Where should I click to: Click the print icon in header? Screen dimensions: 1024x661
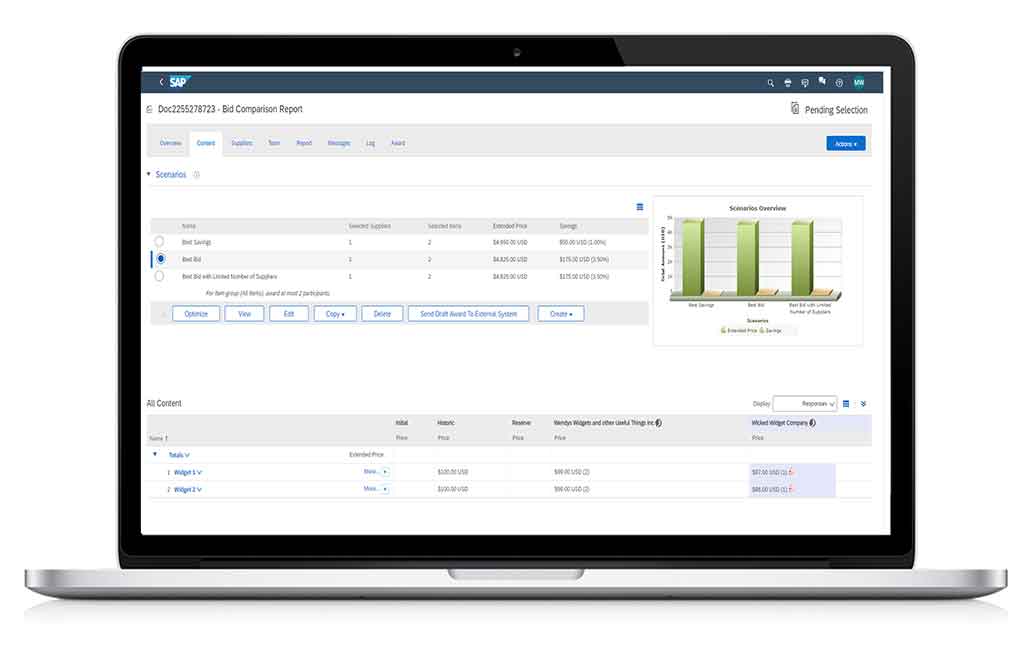788,83
